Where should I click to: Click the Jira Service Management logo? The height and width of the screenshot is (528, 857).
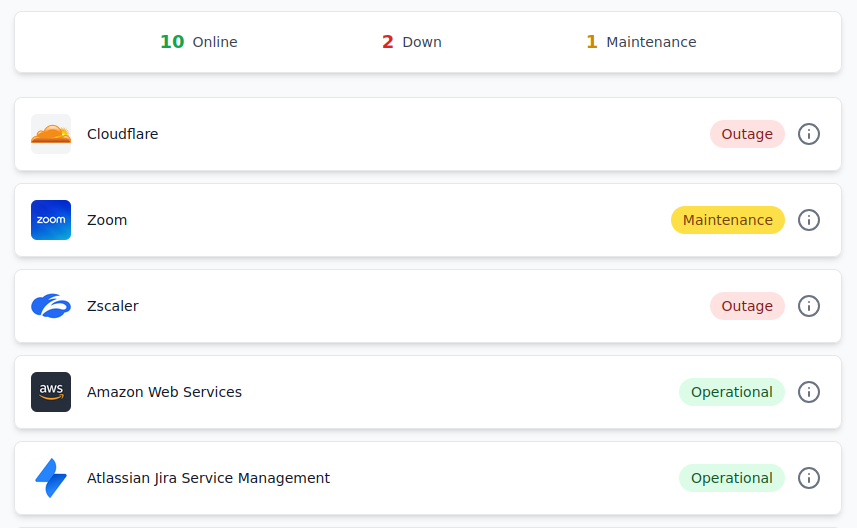pos(51,478)
